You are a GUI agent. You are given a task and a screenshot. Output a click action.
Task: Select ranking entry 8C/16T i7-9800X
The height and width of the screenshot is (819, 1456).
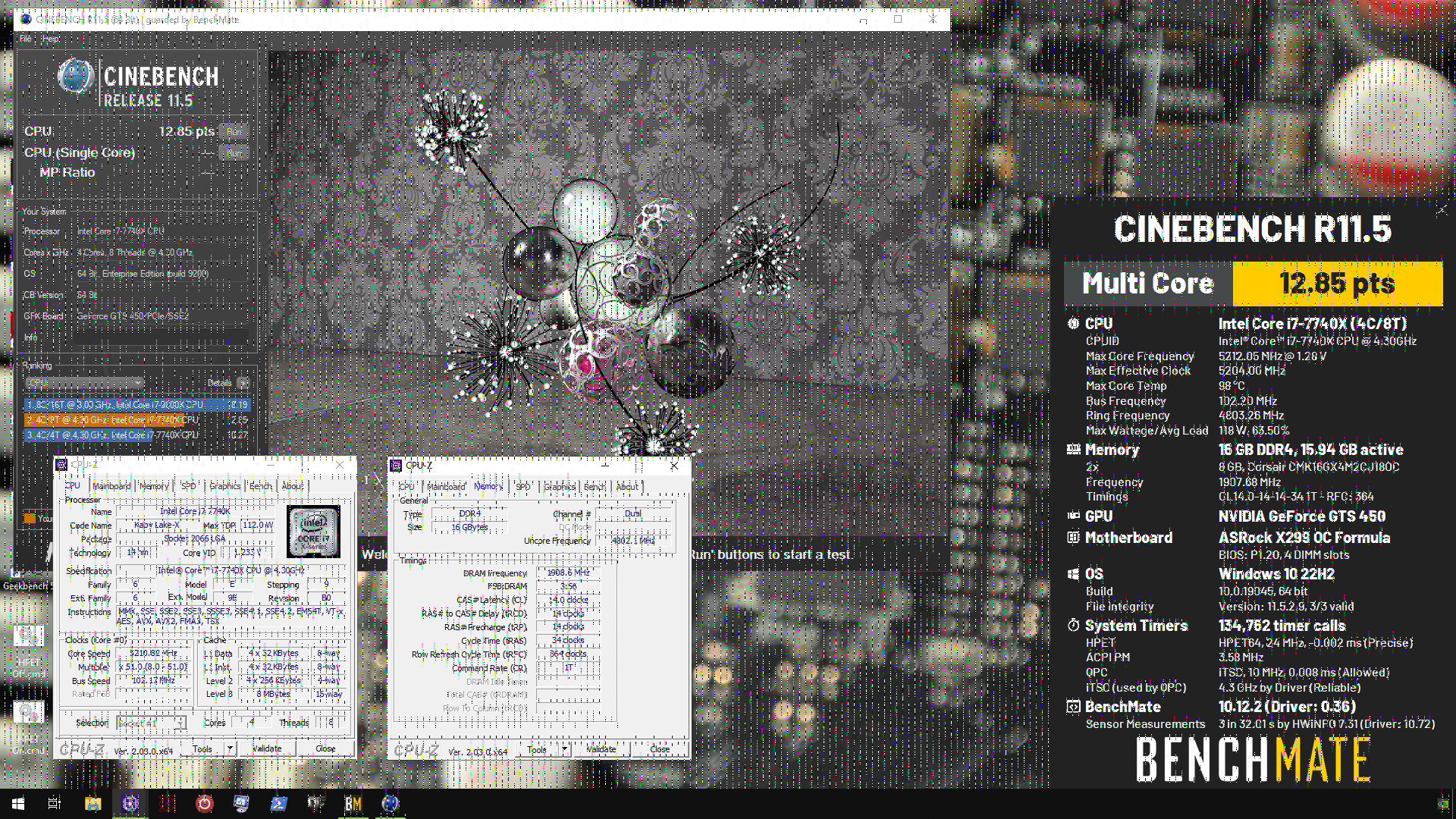(136, 405)
